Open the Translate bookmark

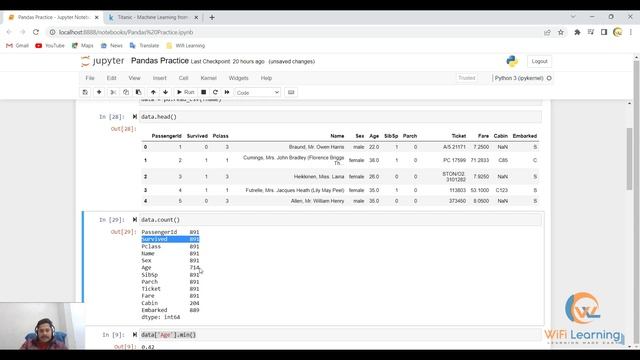pyautogui.click(x=144, y=46)
